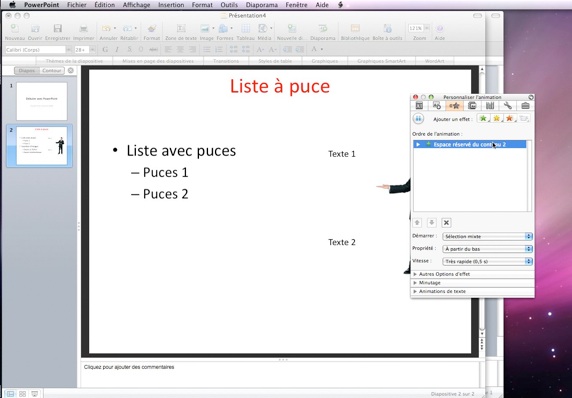Click the Liste à puce title text
Image resolution: width=572 pixels, height=398 pixels.
click(280, 86)
